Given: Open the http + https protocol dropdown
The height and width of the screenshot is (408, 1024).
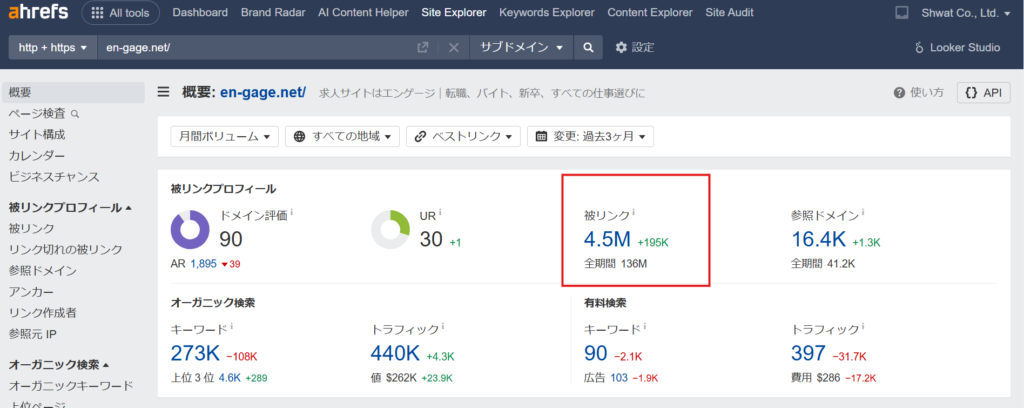Looking at the screenshot, I should 53,48.
